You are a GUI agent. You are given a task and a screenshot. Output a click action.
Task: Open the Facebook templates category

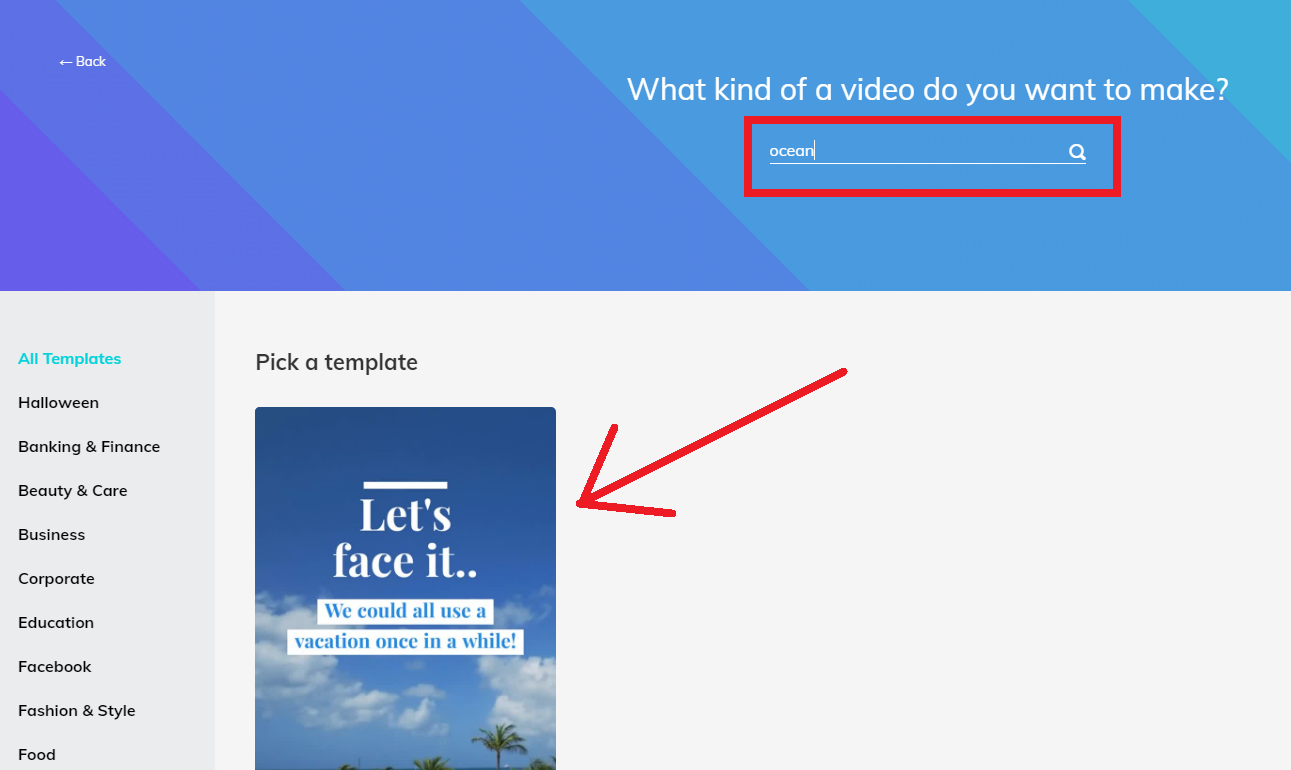pos(55,667)
